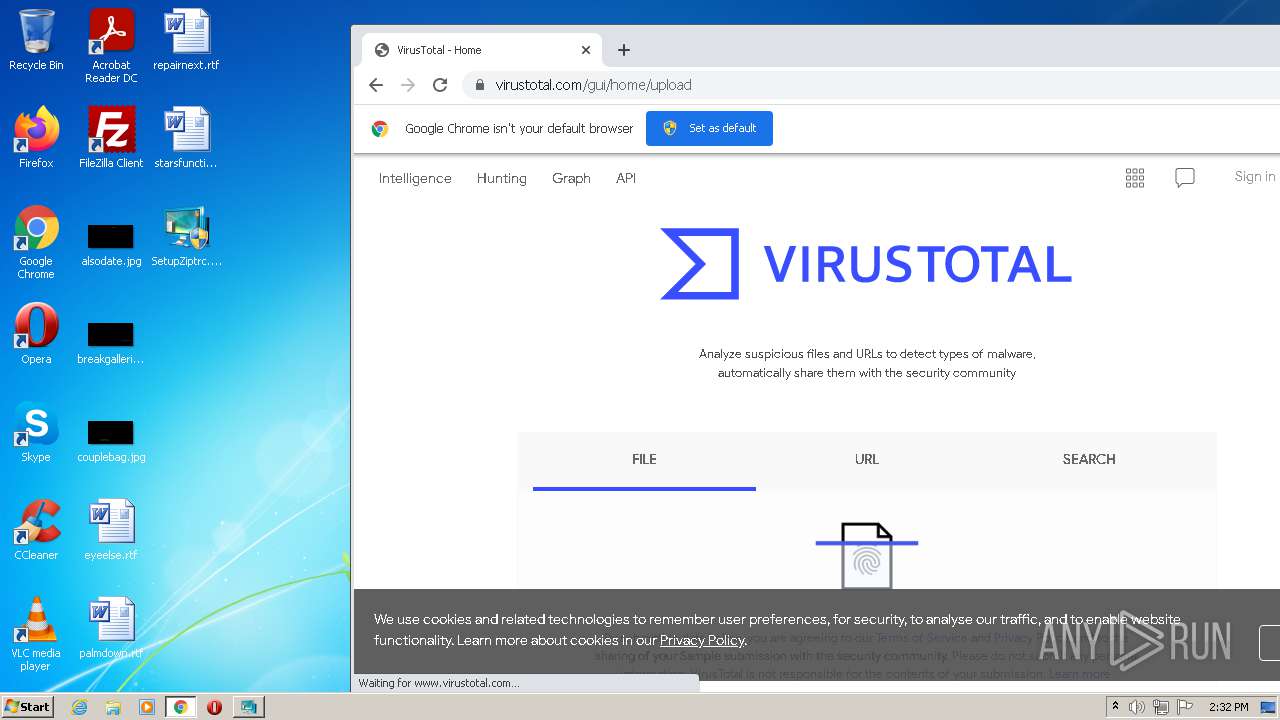Click the 2:32 PM clock
The width and height of the screenshot is (1280, 720).
[1229, 707]
